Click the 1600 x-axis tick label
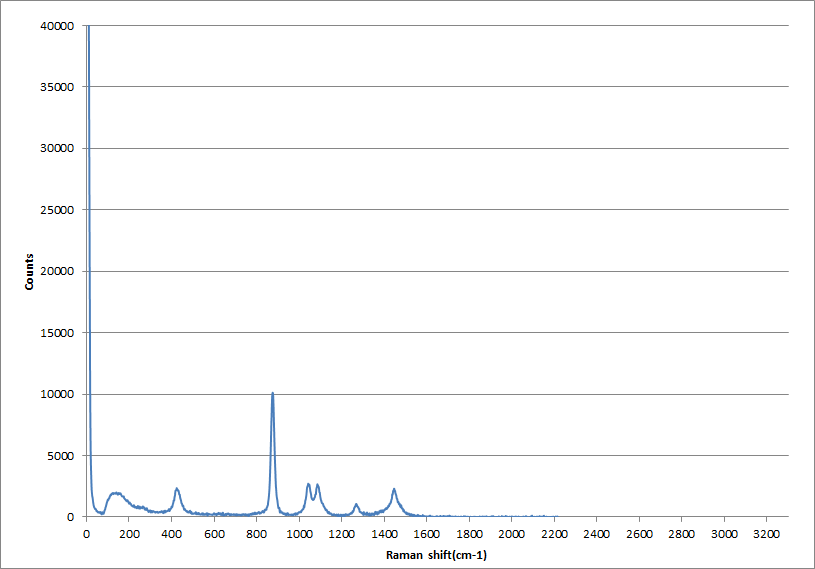 pyautogui.click(x=426, y=533)
